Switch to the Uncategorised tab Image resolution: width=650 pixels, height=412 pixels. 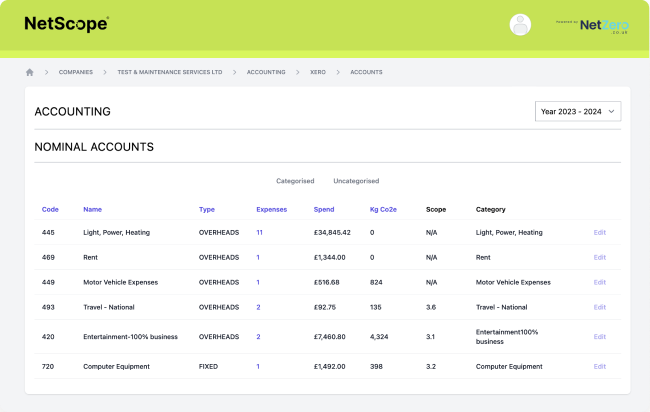[356, 181]
